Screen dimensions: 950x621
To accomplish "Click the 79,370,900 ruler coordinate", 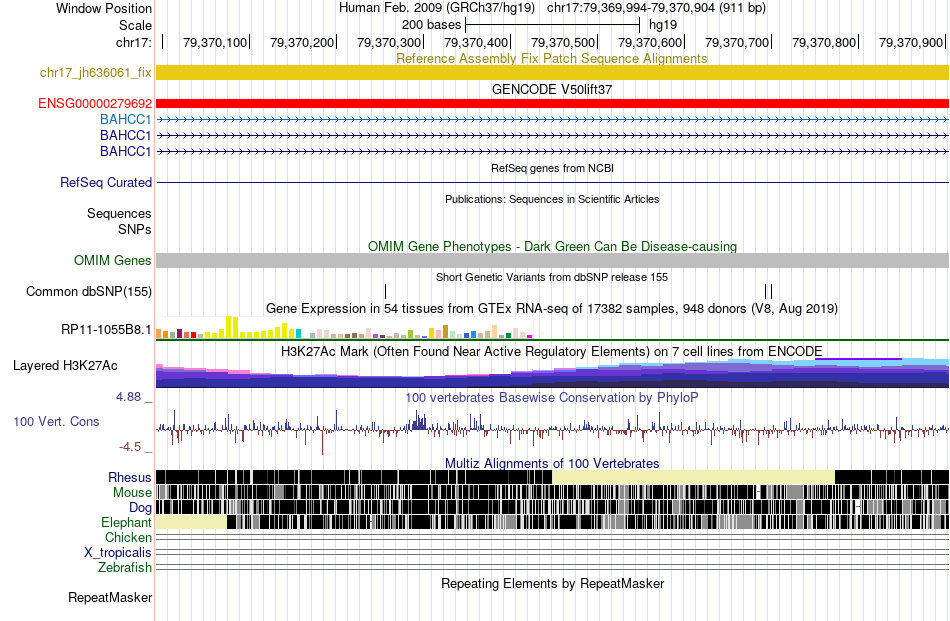I will click(x=911, y=42).
